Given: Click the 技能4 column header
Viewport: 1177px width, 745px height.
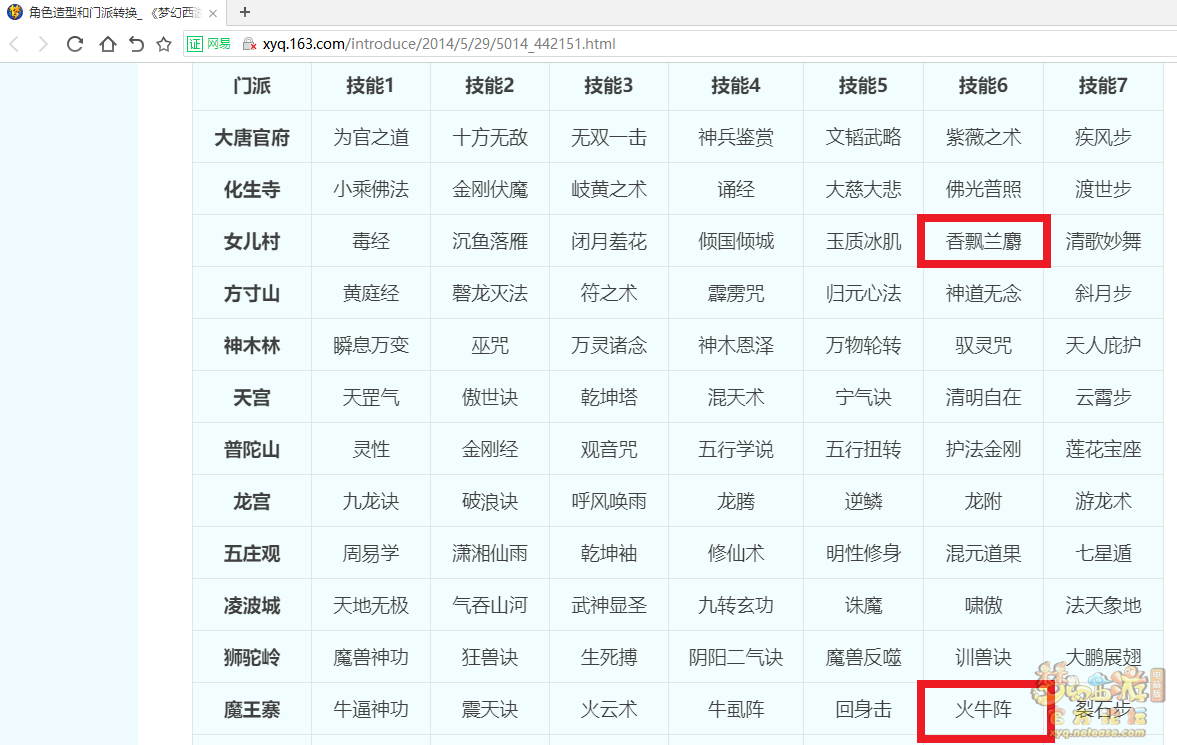Looking at the screenshot, I should 736,86.
